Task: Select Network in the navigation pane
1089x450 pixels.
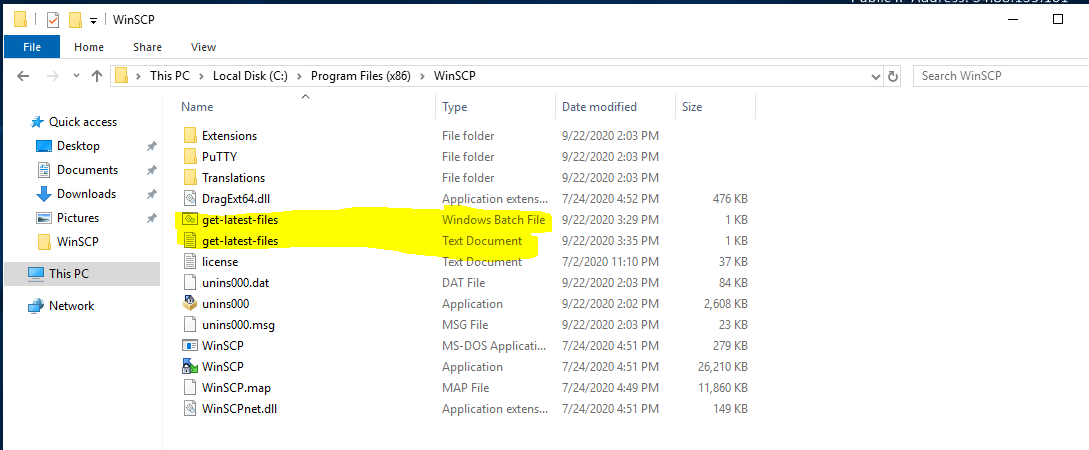Action: pyautogui.click(x=71, y=306)
